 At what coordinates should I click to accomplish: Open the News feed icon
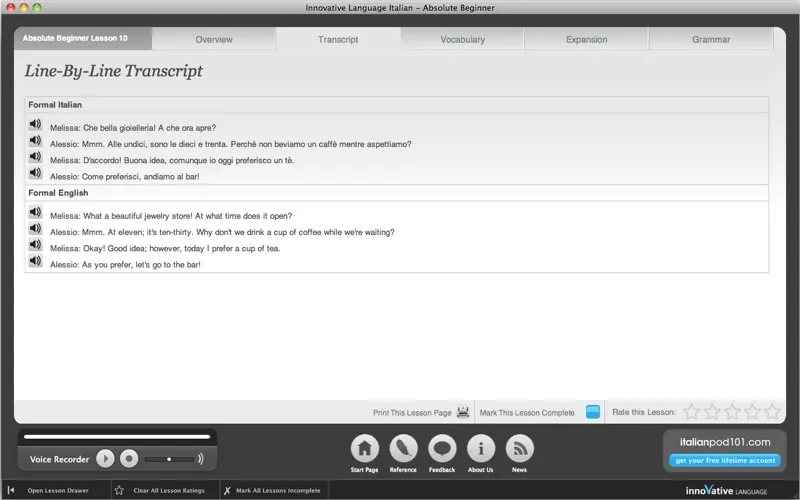tap(519, 449)
